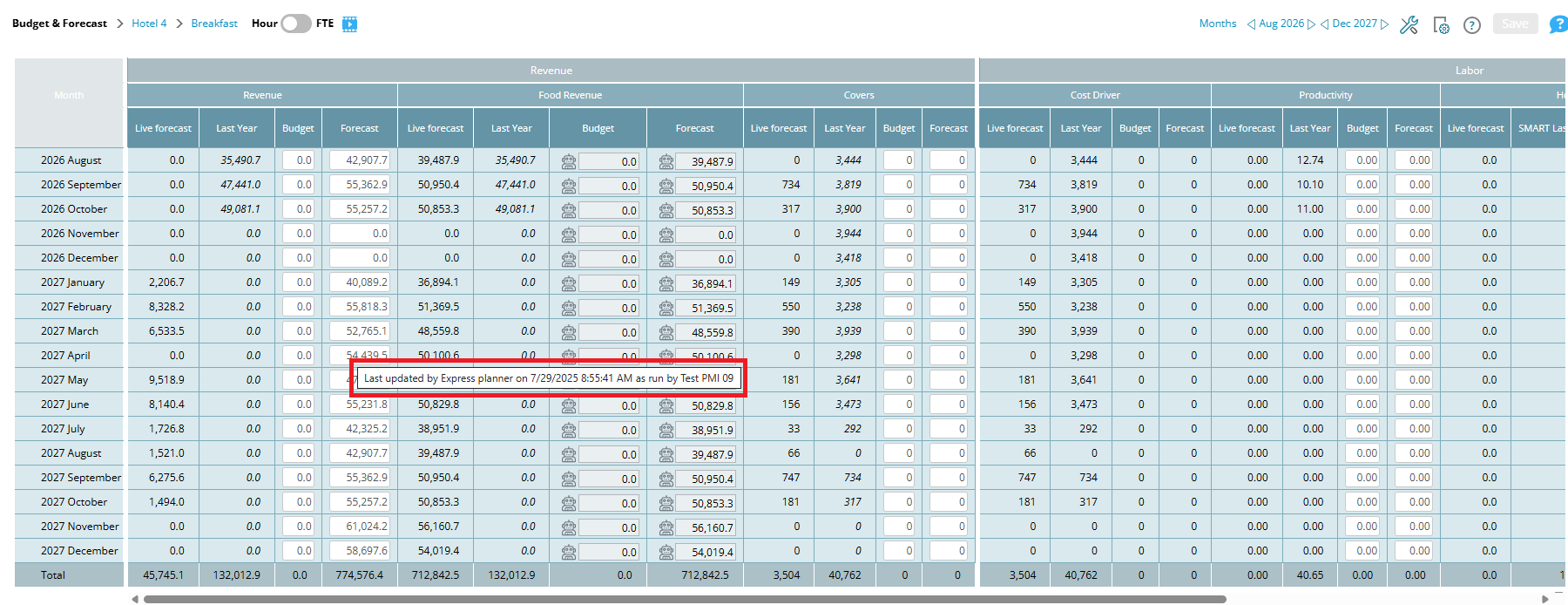
Task: Toggle the Hour / FTE switch
Action: pos(296,24)
